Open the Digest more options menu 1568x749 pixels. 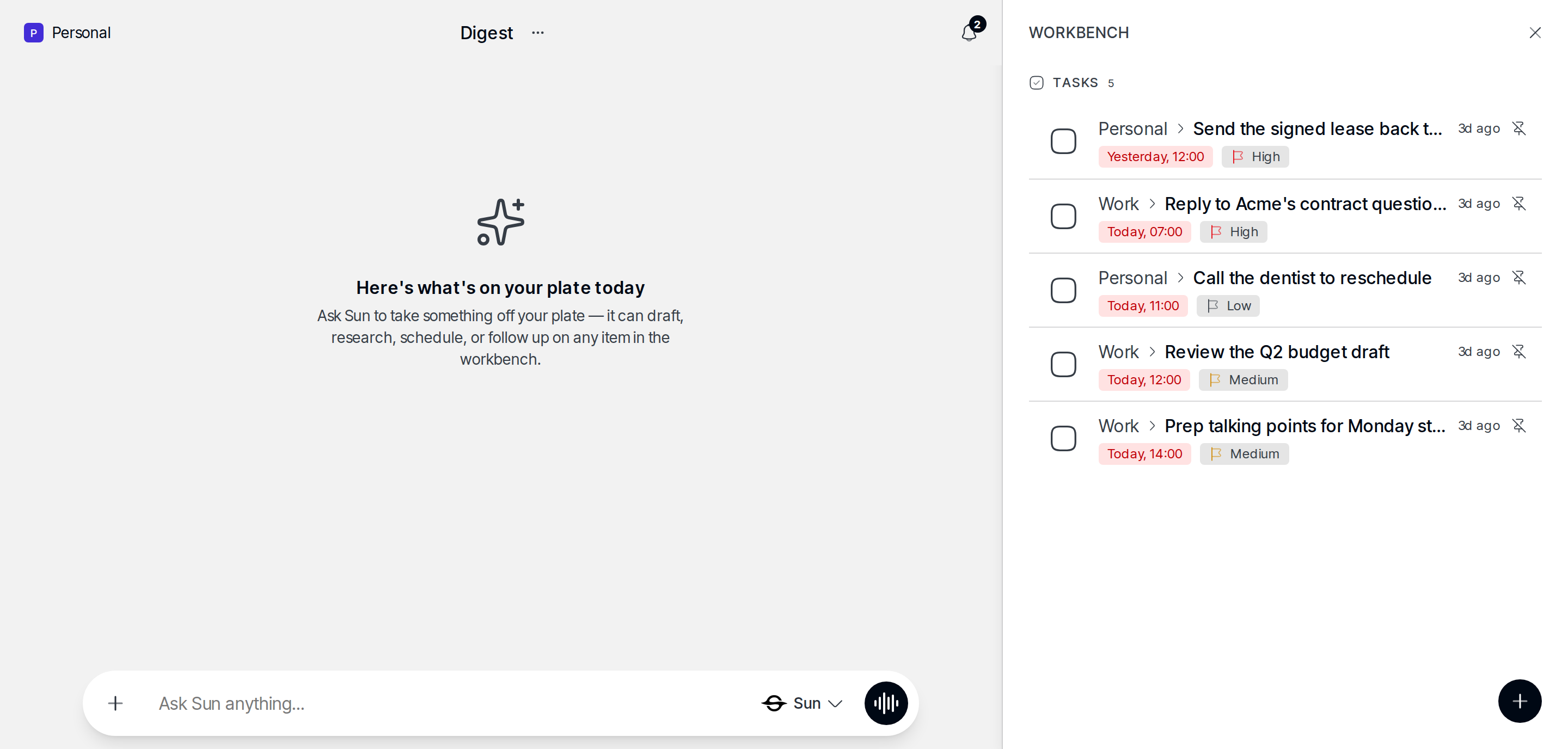(x=537, y=33)
